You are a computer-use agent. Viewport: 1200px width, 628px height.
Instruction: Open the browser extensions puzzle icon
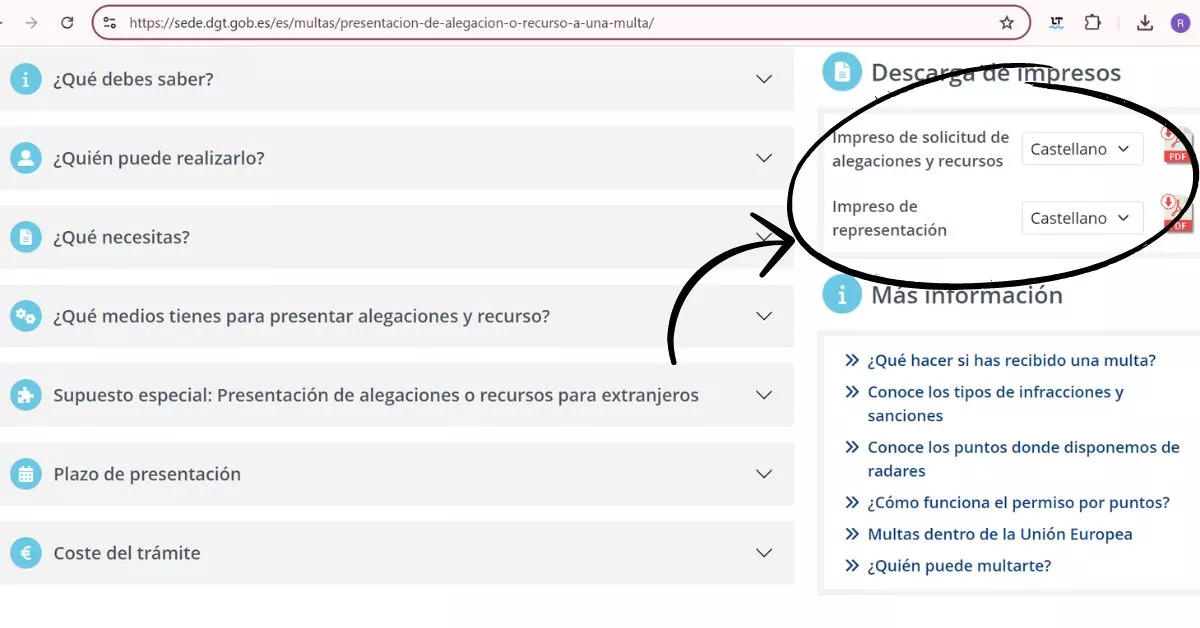click(1093, 22)
